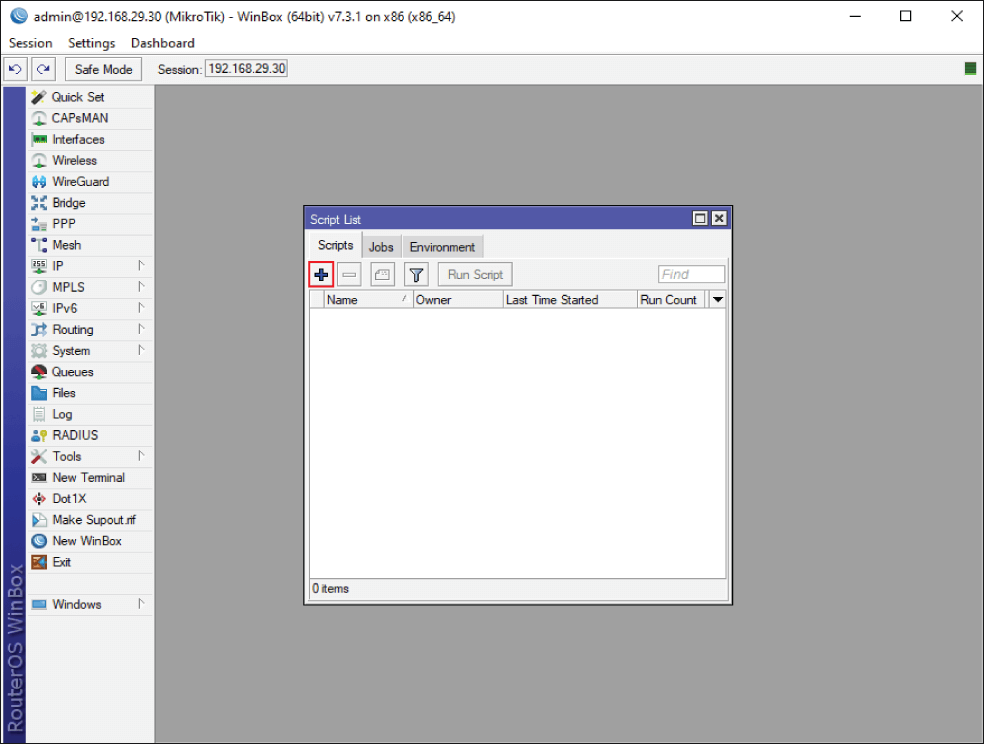Open the column dropdown arrow in Script List
Viewport: 984px width, 744px height.
717,300
